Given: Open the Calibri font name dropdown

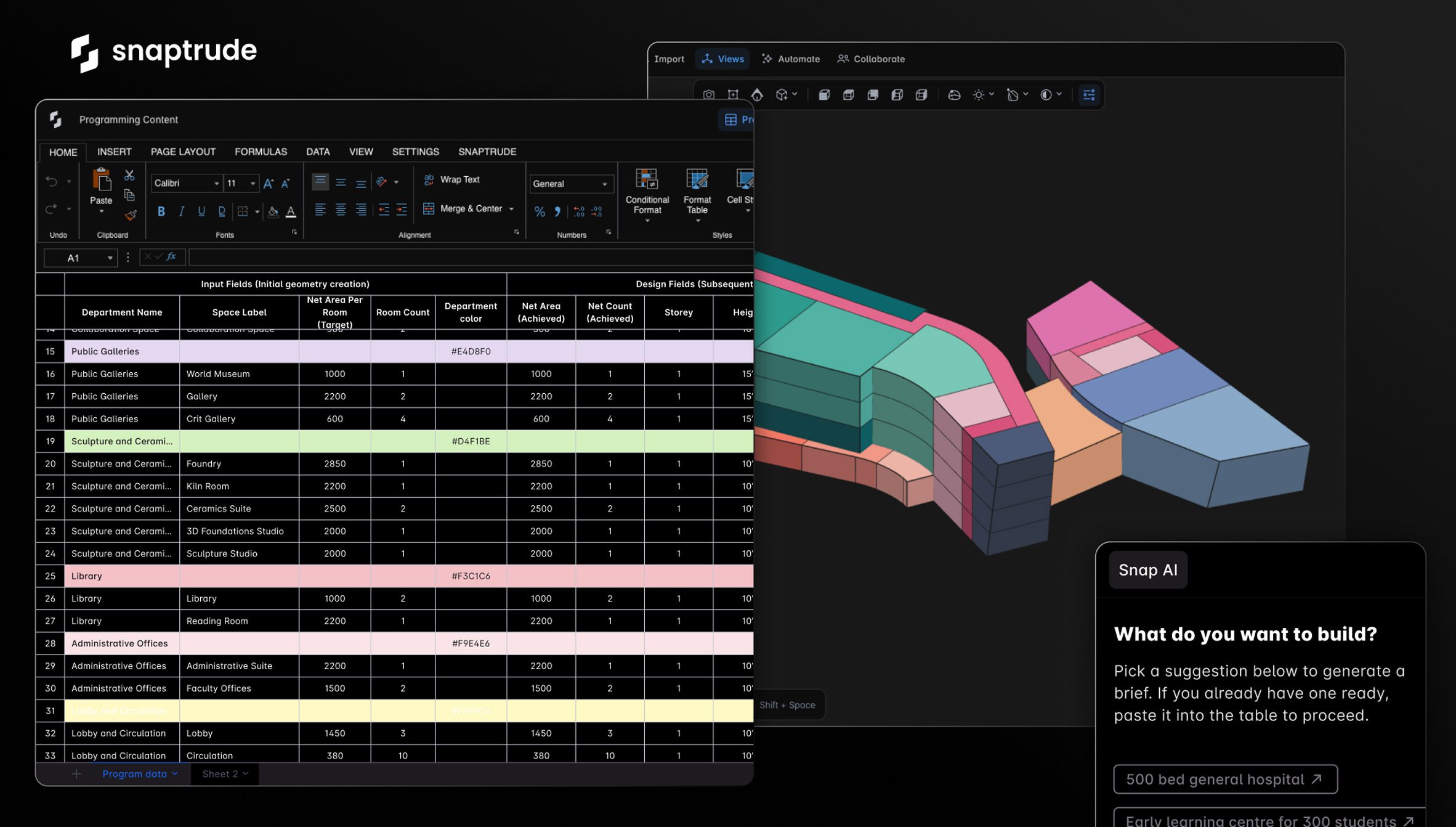Looking at the screenshot, I should 216,184.
